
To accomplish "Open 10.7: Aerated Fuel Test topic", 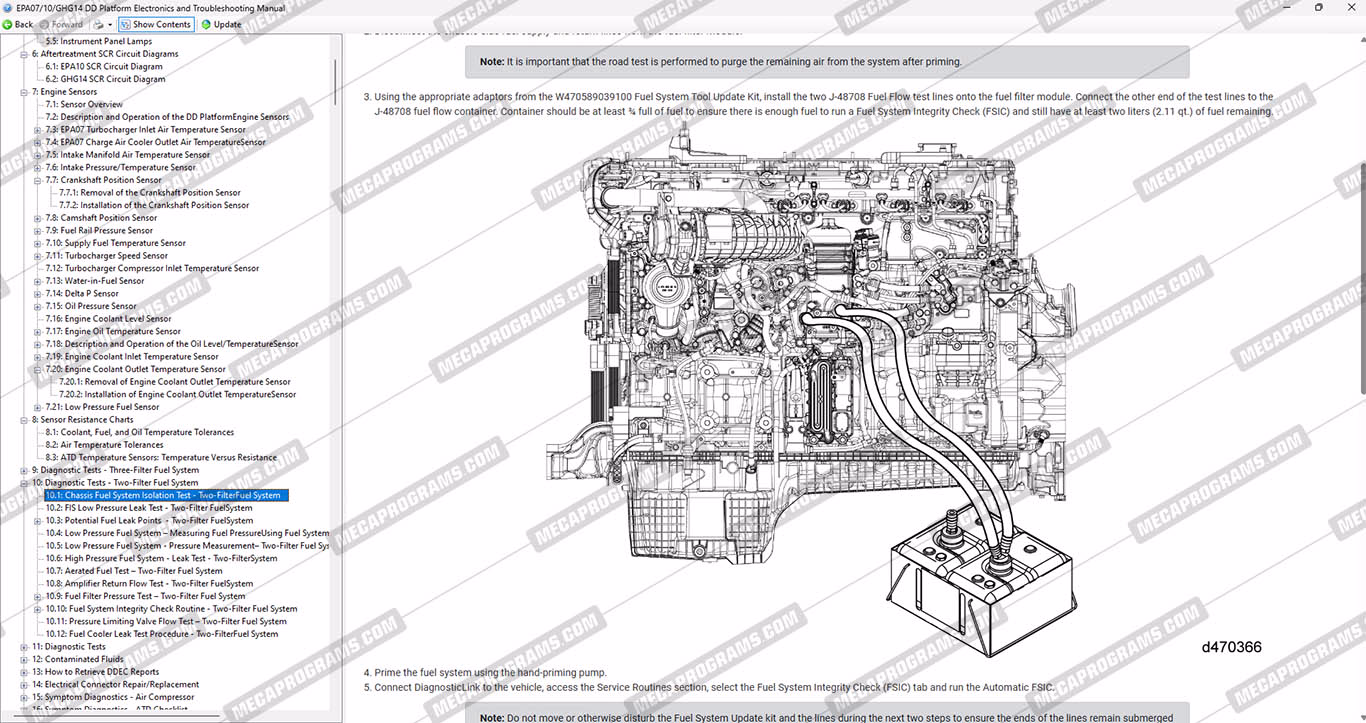I will click(133, 571).
